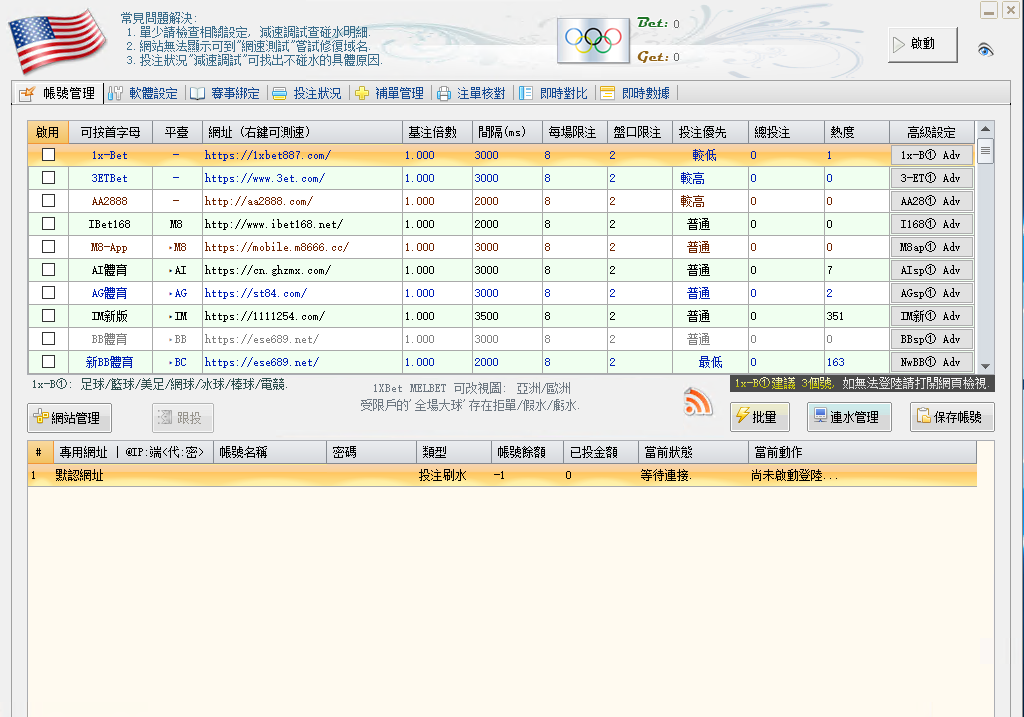Enable the 3ETBet row checkbox
This screenshot has width=1024, height=717.
tap(48, 178)
